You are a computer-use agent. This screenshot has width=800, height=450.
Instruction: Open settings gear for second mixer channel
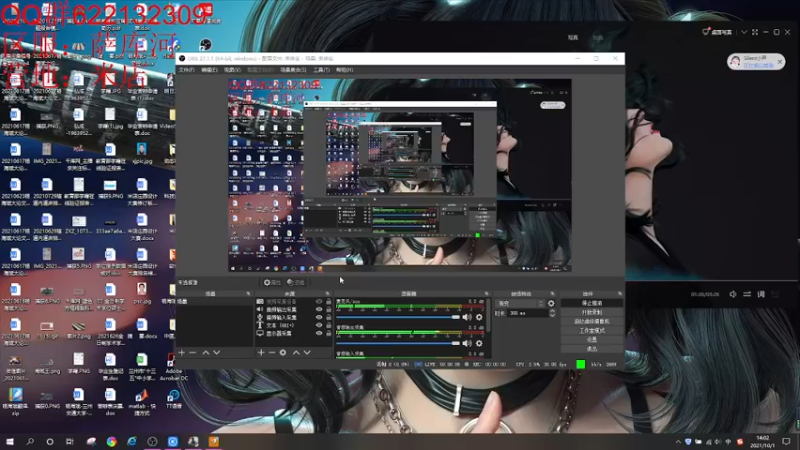(479, 343)
